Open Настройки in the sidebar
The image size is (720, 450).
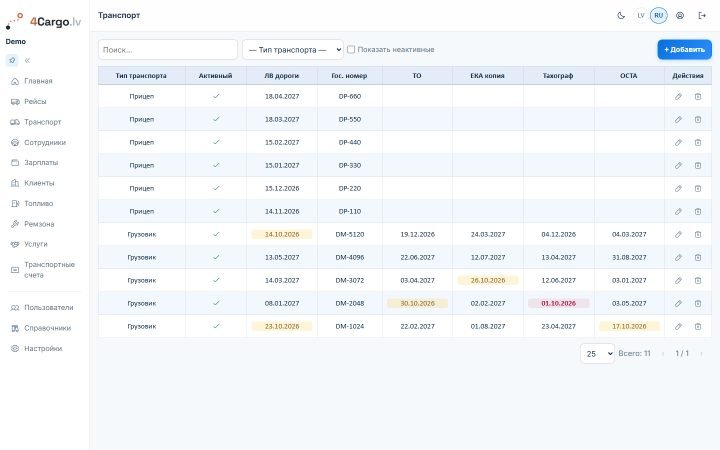(x=44, y=349)
